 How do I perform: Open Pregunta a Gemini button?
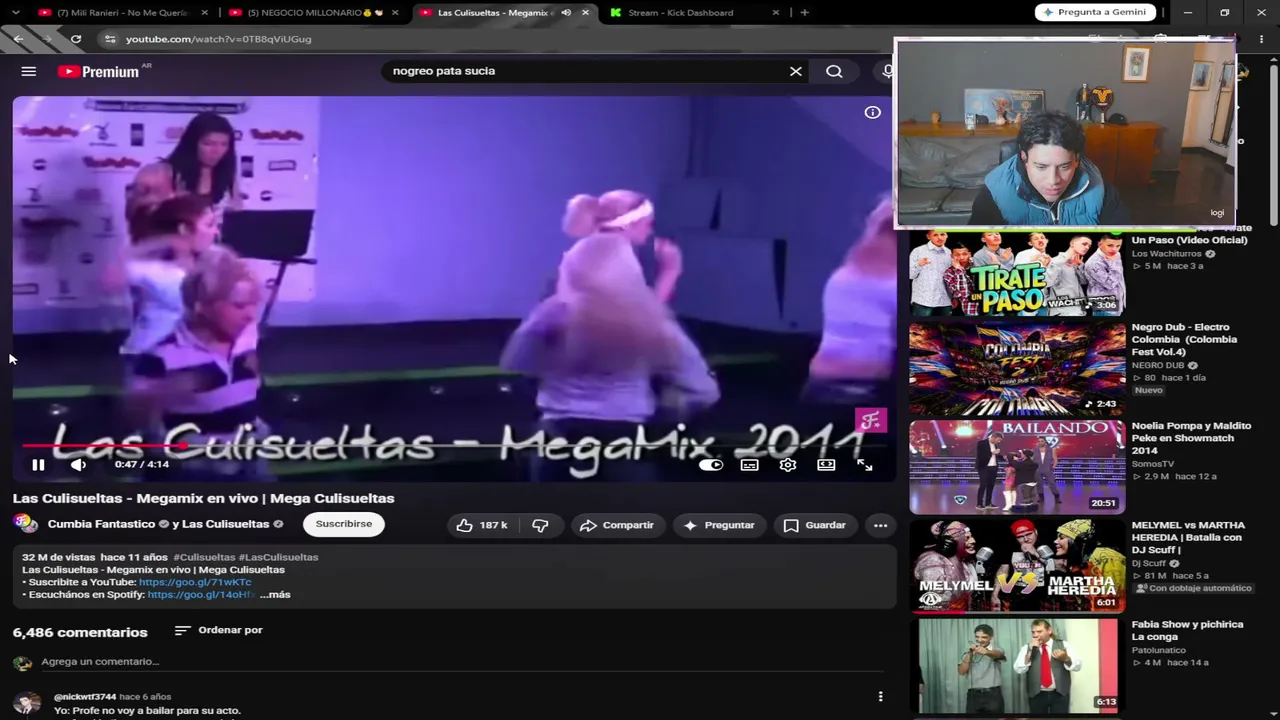coord(1095,12)
